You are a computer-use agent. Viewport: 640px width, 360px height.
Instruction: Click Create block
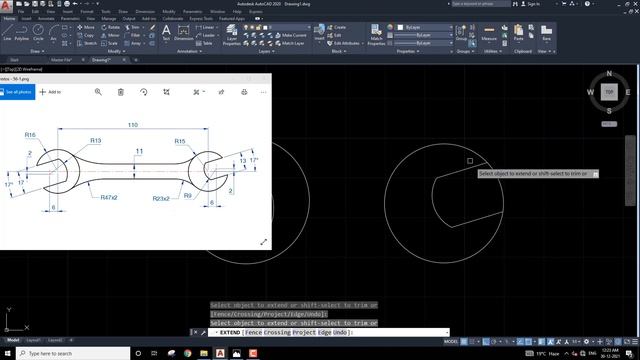337,27
